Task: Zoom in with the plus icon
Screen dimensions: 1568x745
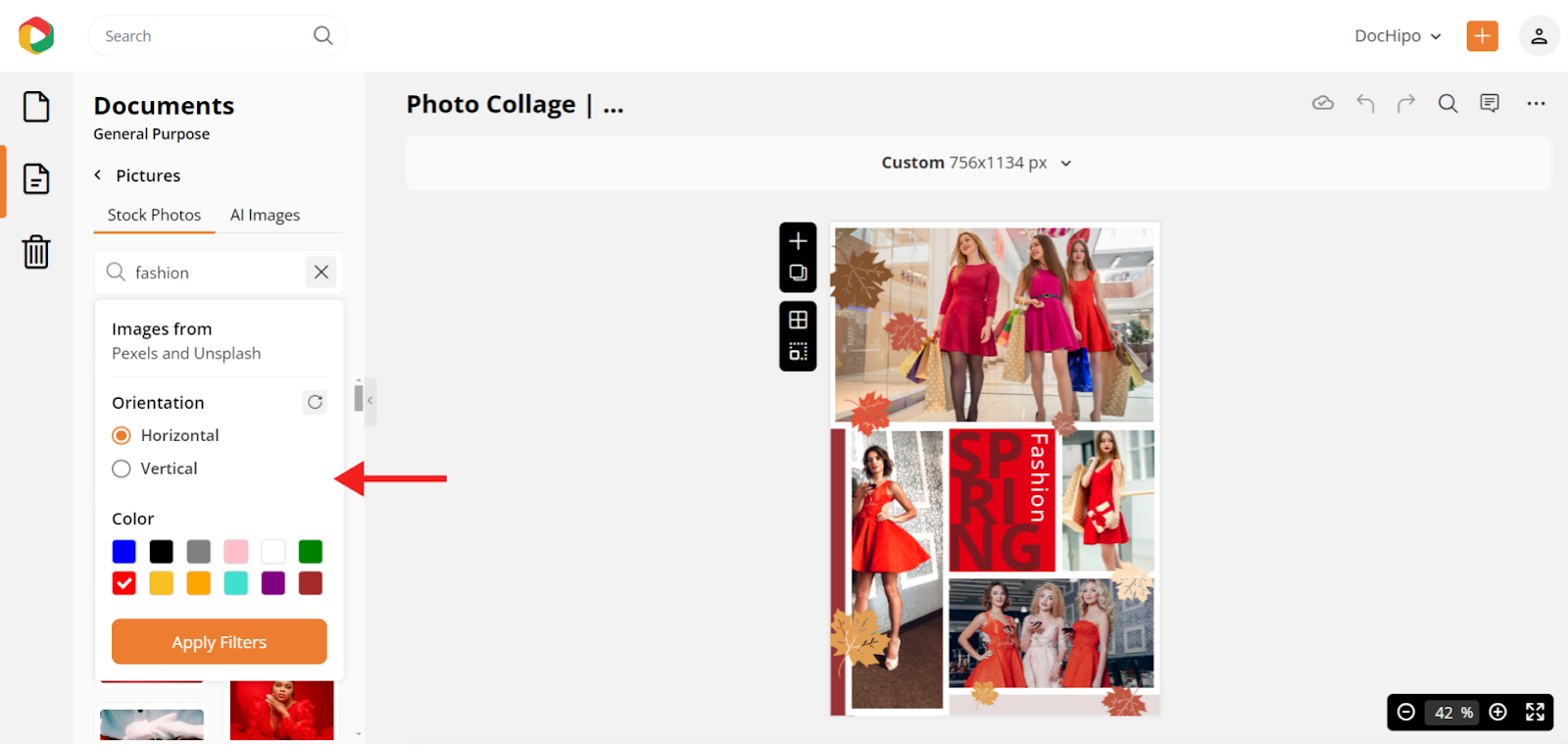Action: (1497, 712)
